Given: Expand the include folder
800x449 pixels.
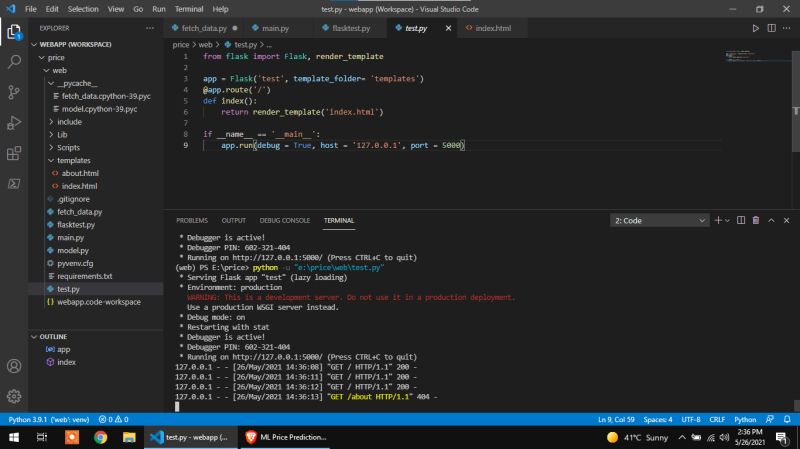Looking at the screenshot, I should [51, 122].
